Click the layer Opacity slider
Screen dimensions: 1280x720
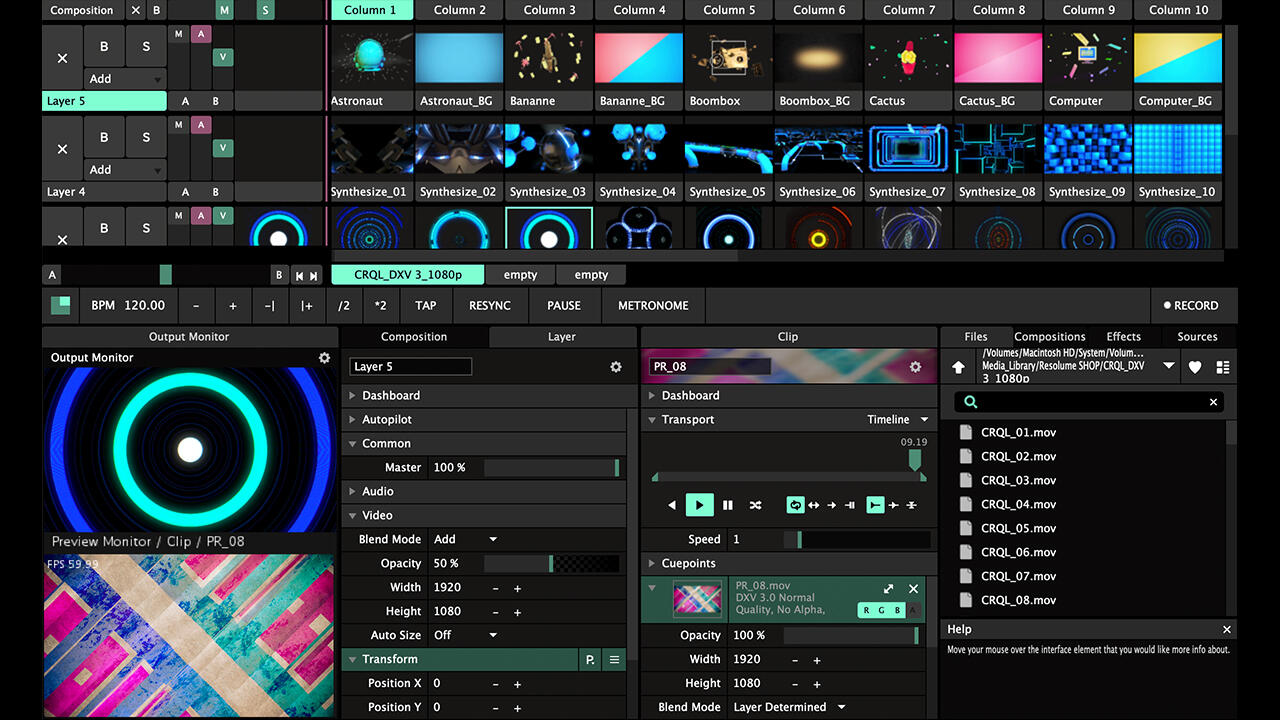point(551,564)
